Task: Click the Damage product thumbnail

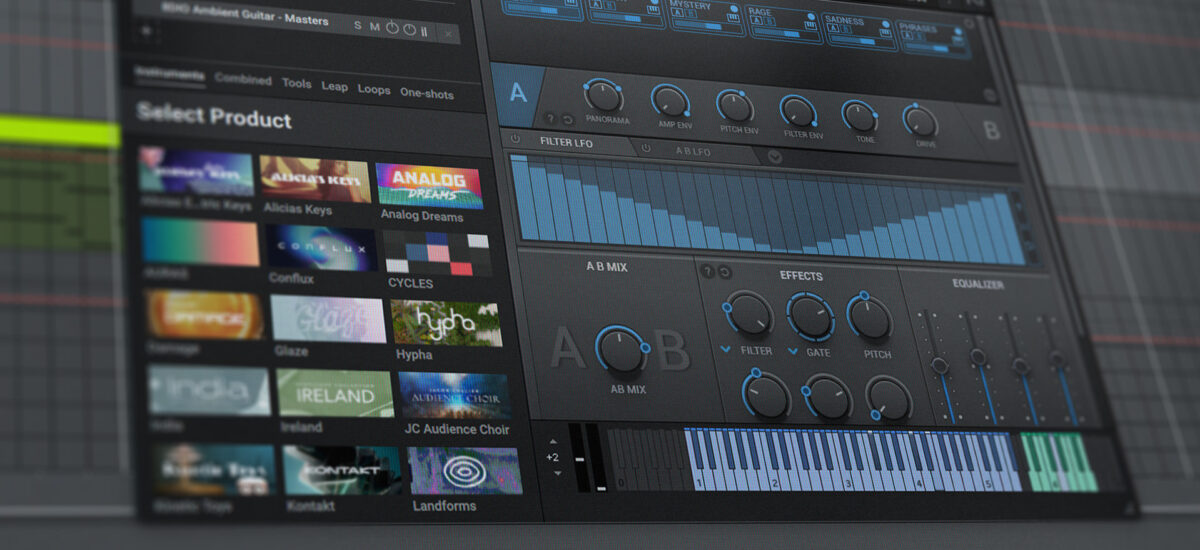Action: 204,315
